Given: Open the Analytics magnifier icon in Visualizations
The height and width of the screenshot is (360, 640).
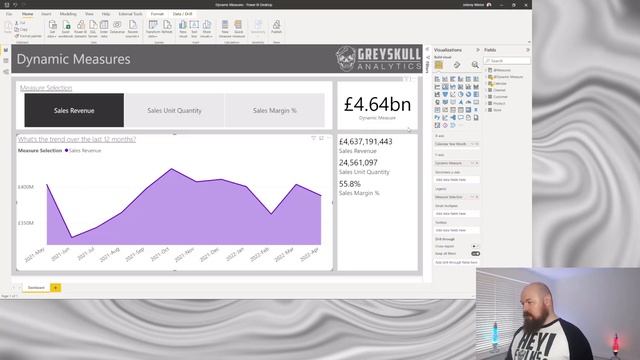Looking at the screenshot, I should tap(475, 65).
